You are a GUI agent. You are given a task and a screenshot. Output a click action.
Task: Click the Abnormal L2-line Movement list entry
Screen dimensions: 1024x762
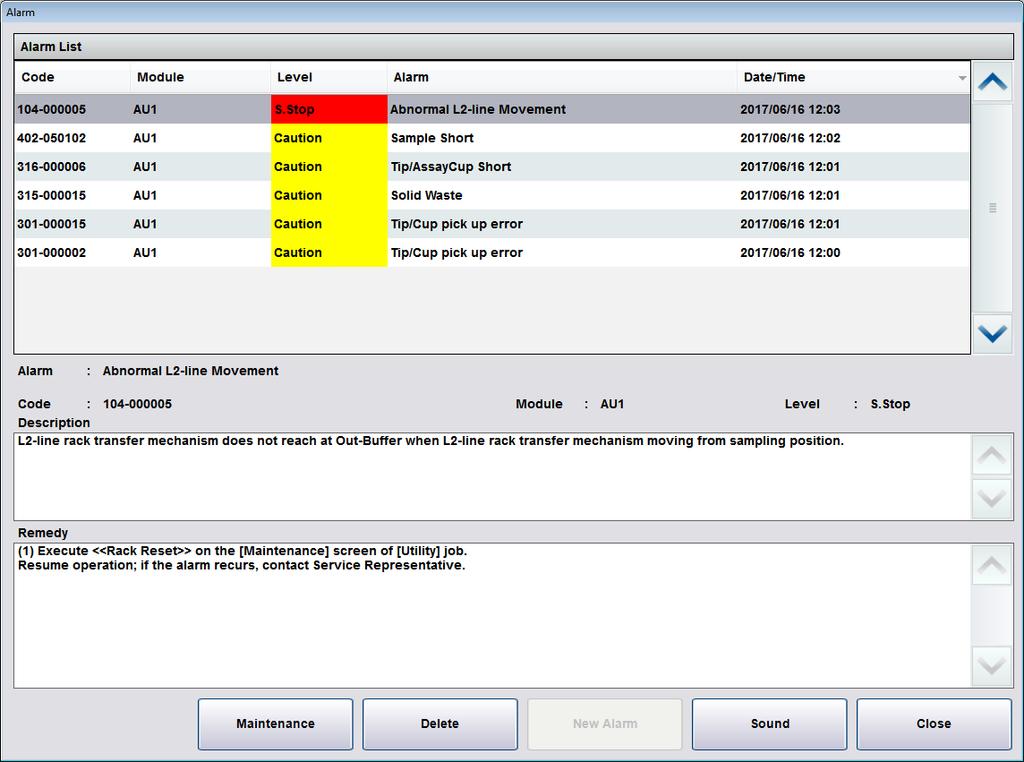coord(478,109)
